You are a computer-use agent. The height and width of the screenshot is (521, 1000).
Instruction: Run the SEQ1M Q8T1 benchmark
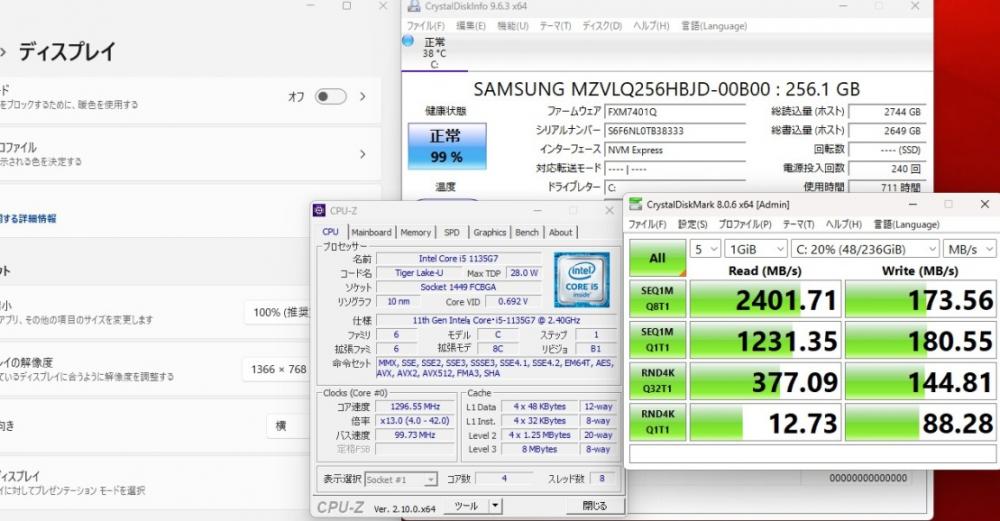click(x=658, y=298)
